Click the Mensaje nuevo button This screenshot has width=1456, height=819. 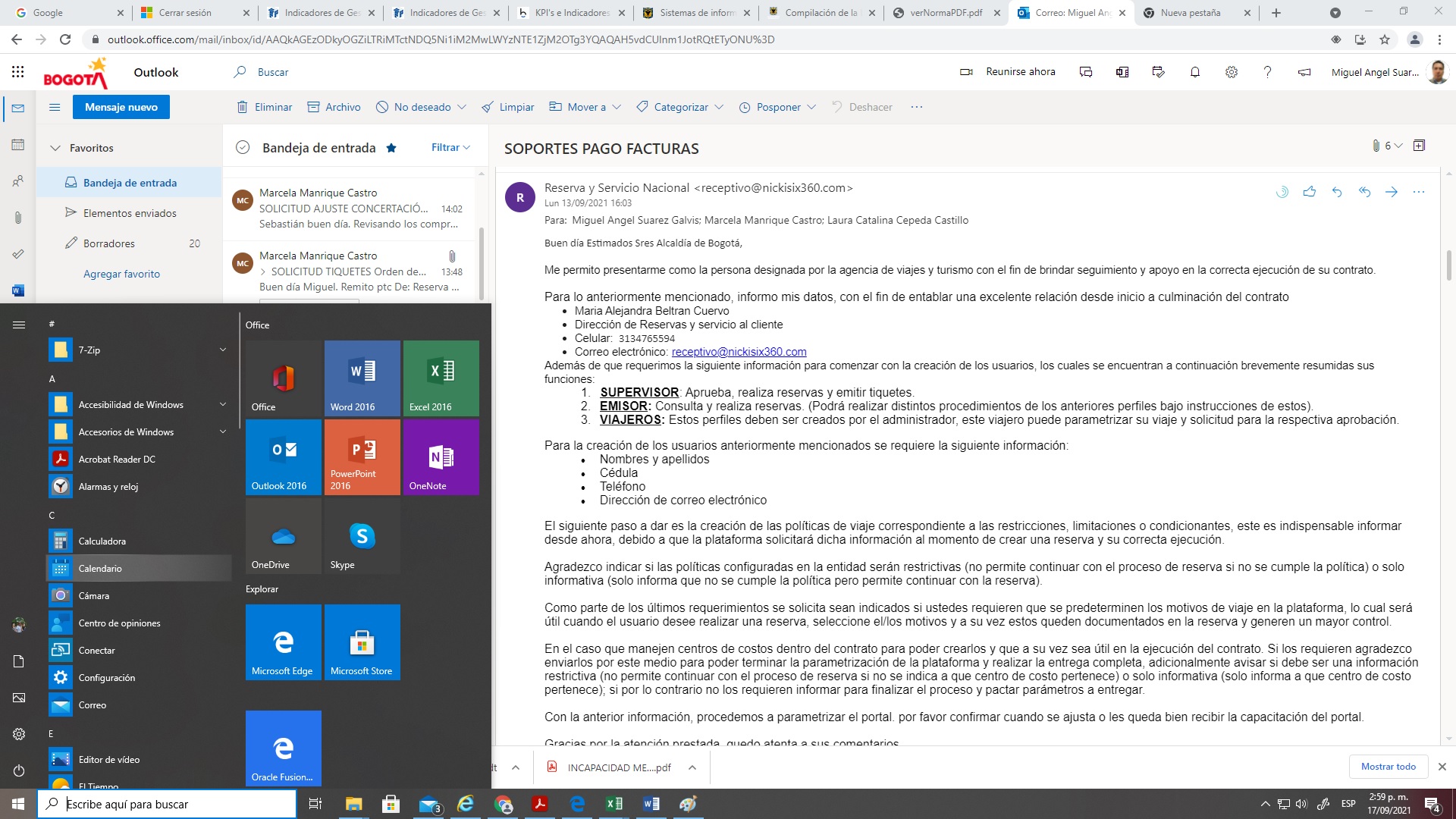tap(121, 107)
